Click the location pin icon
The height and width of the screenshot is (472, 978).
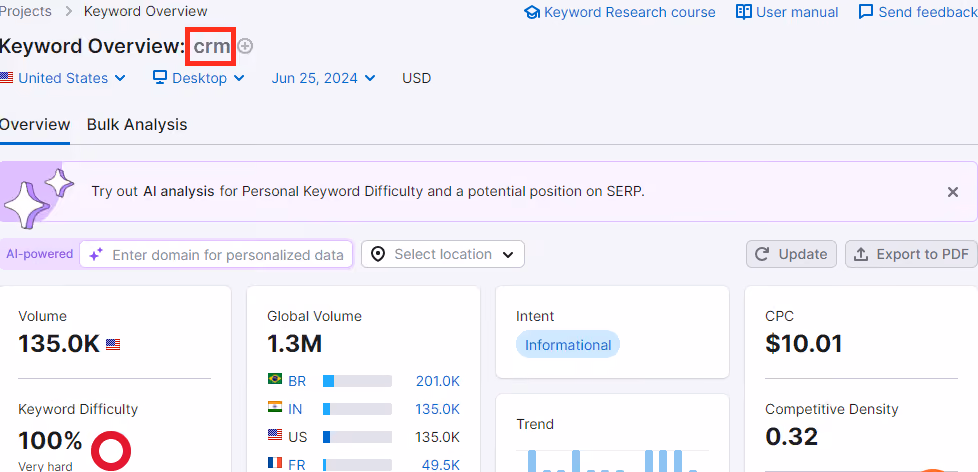(377, 254)
